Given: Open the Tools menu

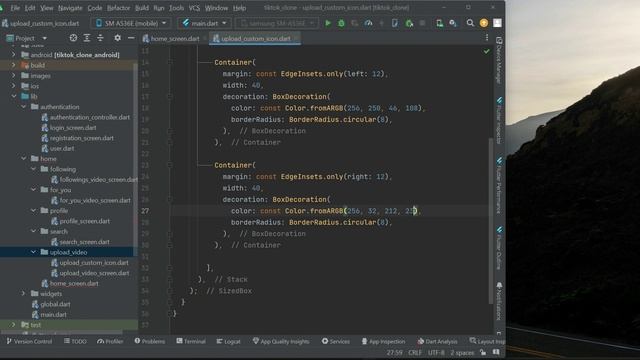Looking at the screenshot, I should (176, 8).
